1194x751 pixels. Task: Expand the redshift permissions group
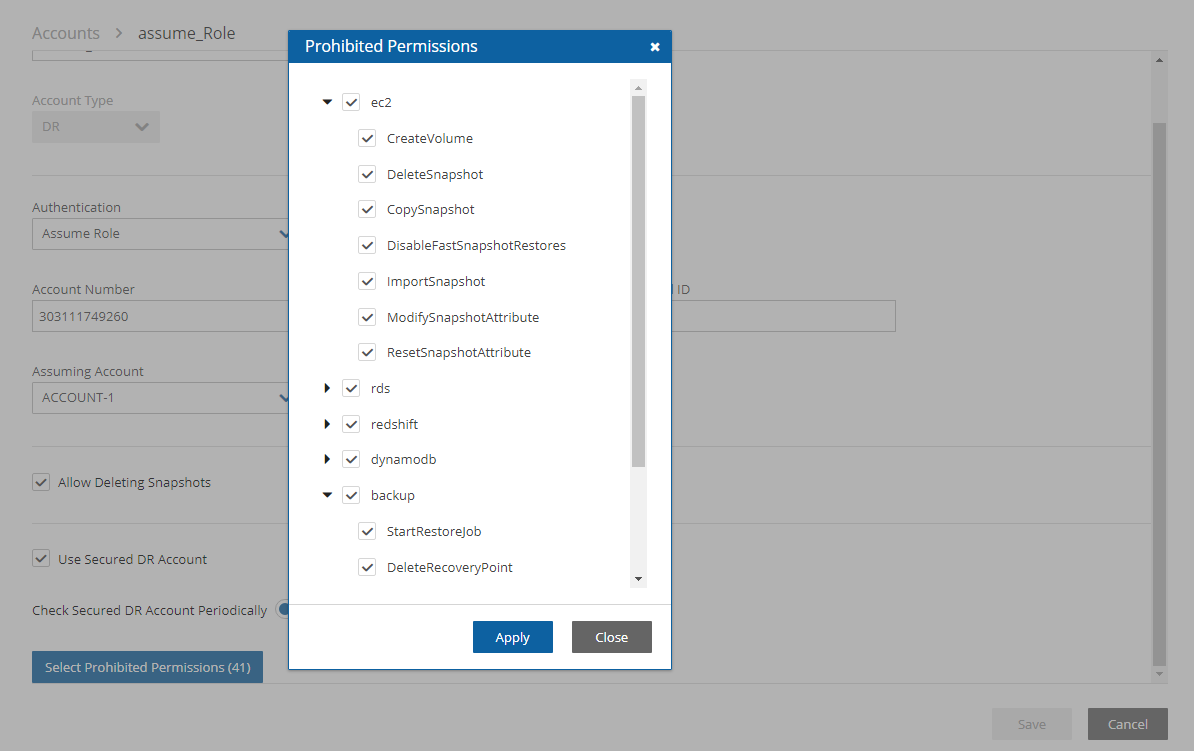[327, 424]
